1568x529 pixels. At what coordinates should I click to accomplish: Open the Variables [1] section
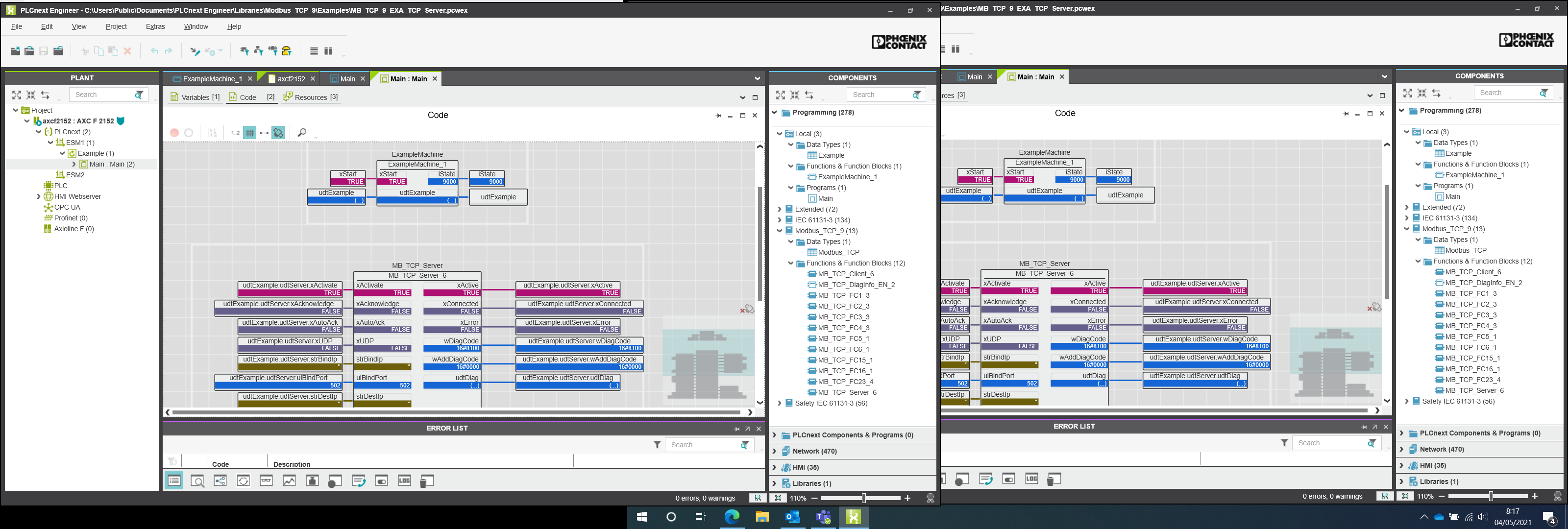195,97
